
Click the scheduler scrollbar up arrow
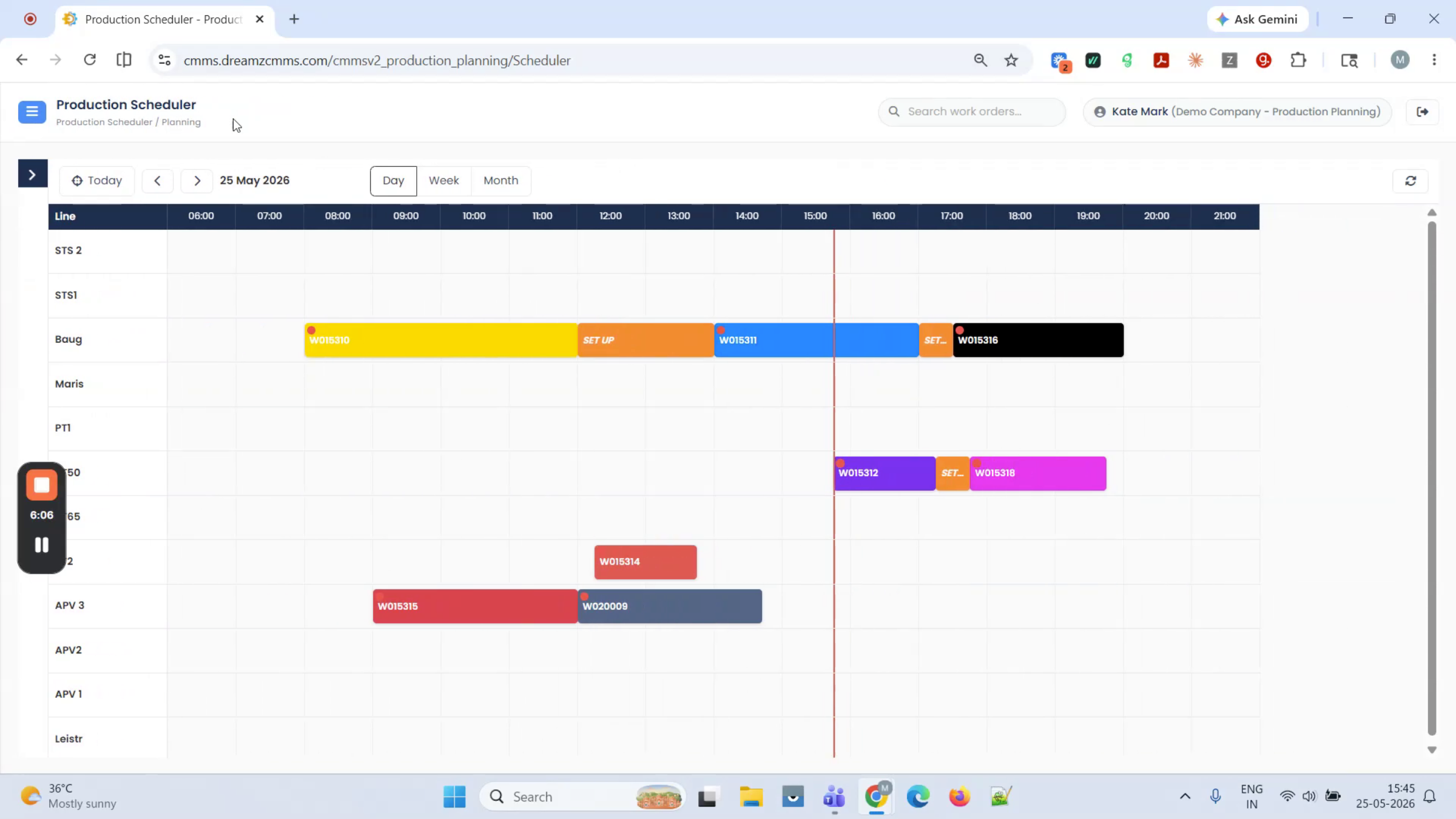1432,212
